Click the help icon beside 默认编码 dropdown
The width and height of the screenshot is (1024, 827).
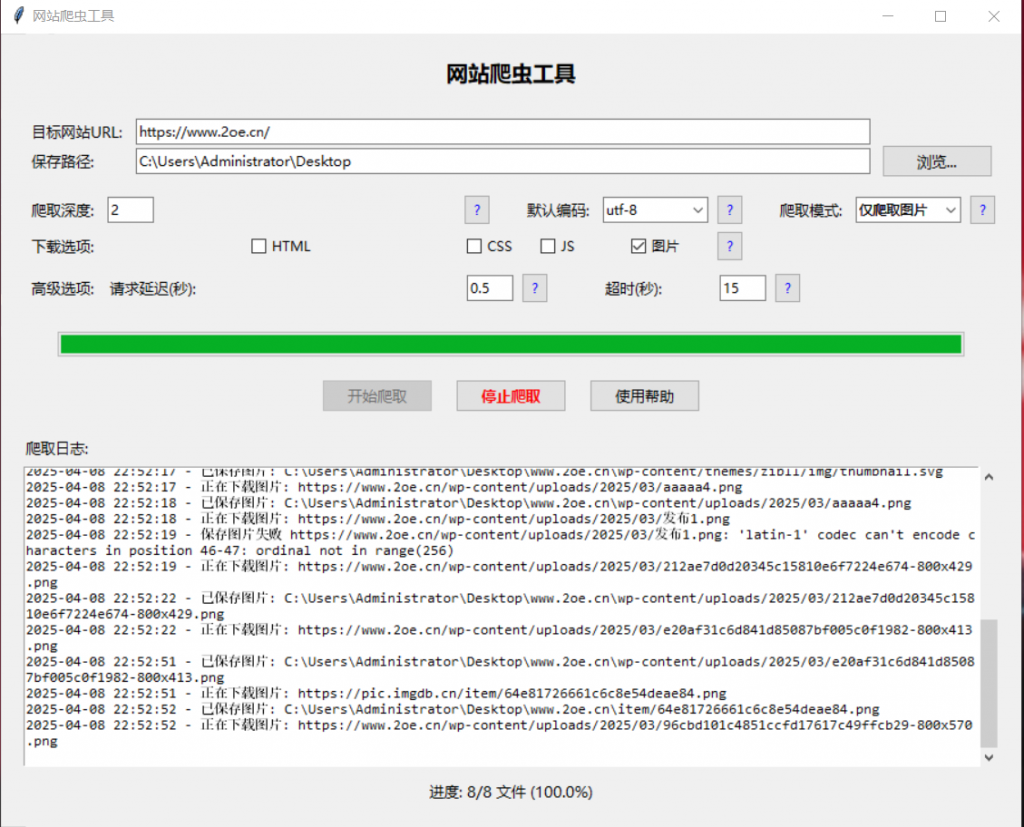coord(730,210)
